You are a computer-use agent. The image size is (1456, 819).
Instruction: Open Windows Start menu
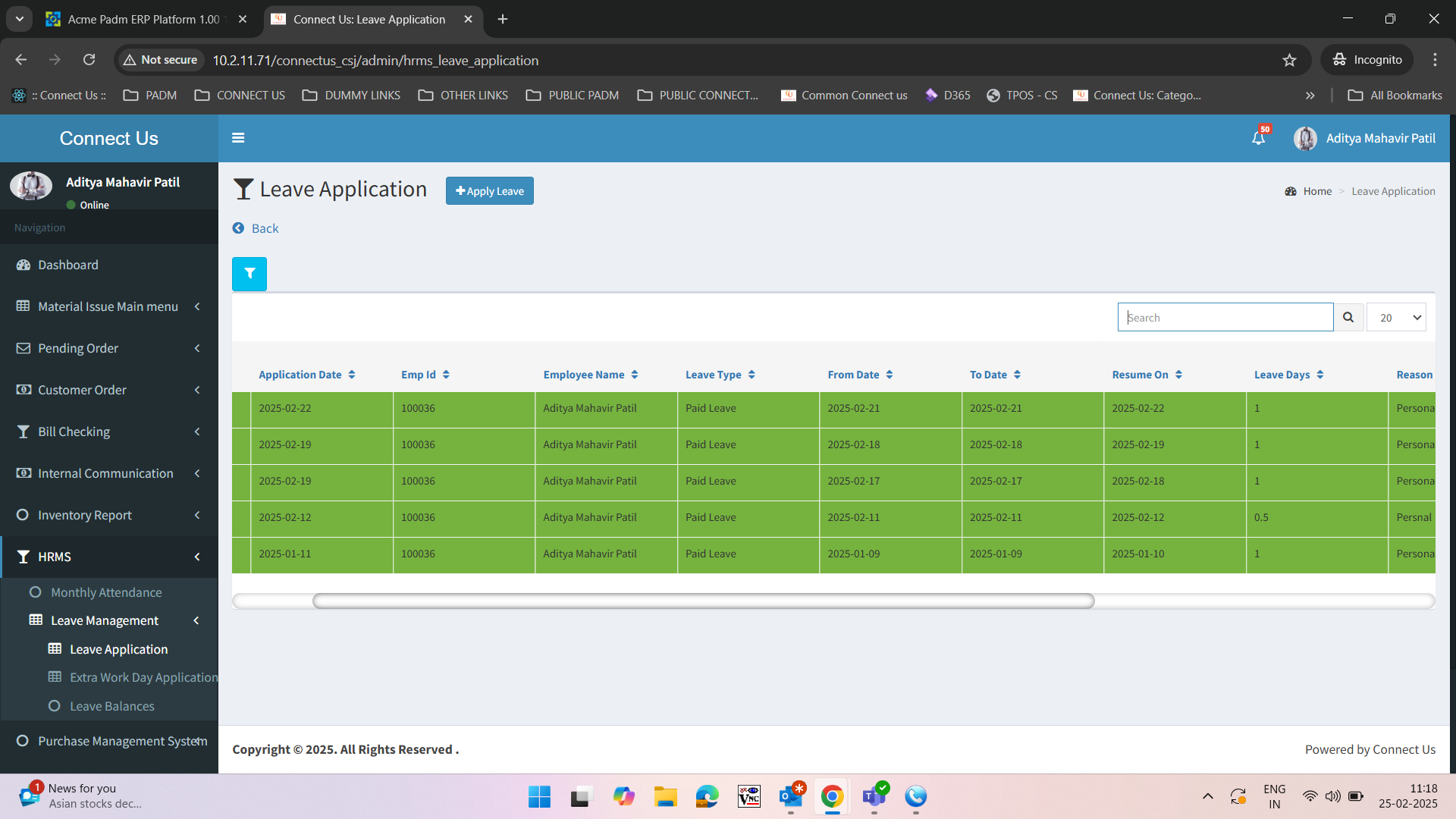(x=539, y=796)
